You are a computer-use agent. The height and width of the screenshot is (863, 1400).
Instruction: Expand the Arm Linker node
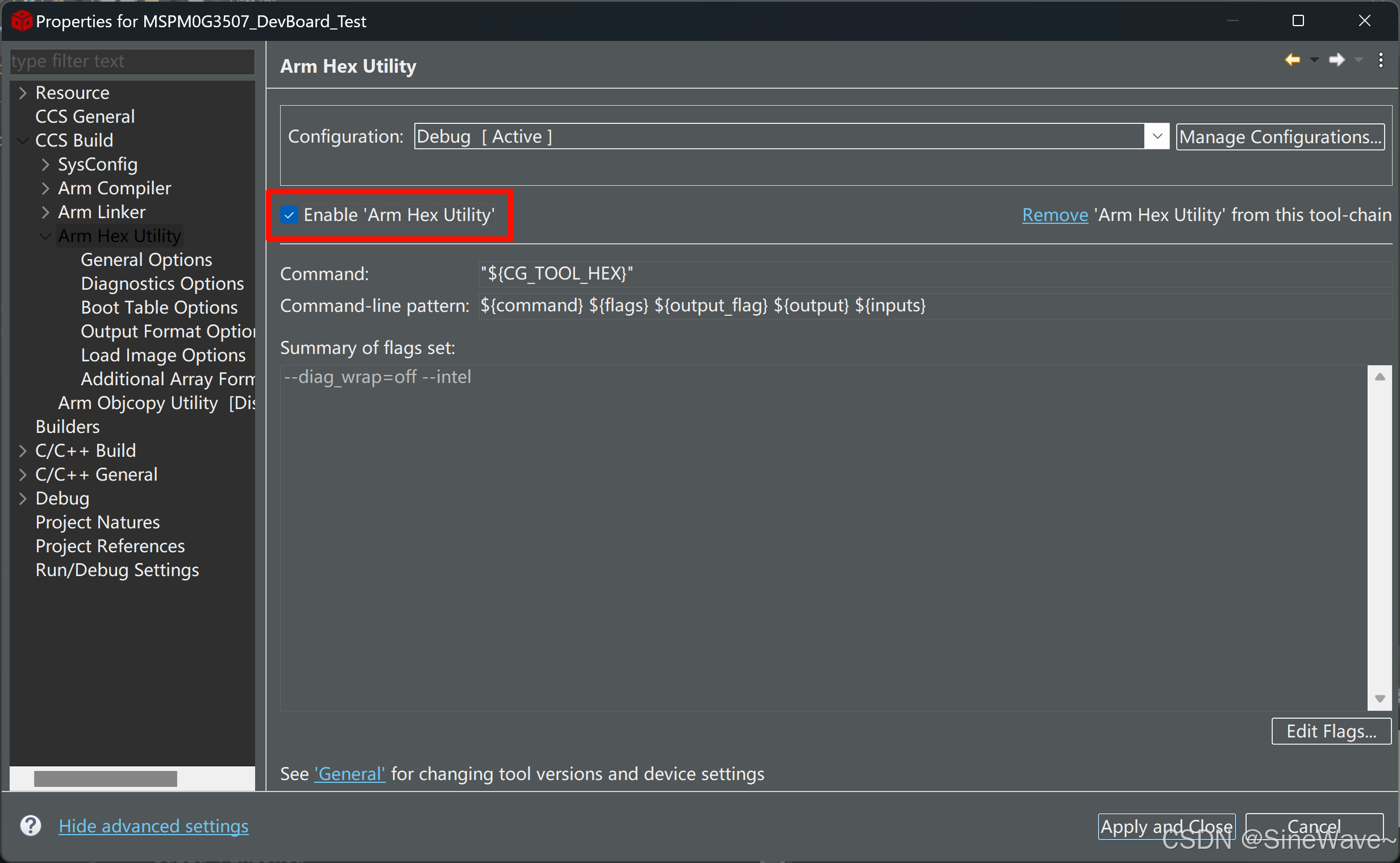45,212
